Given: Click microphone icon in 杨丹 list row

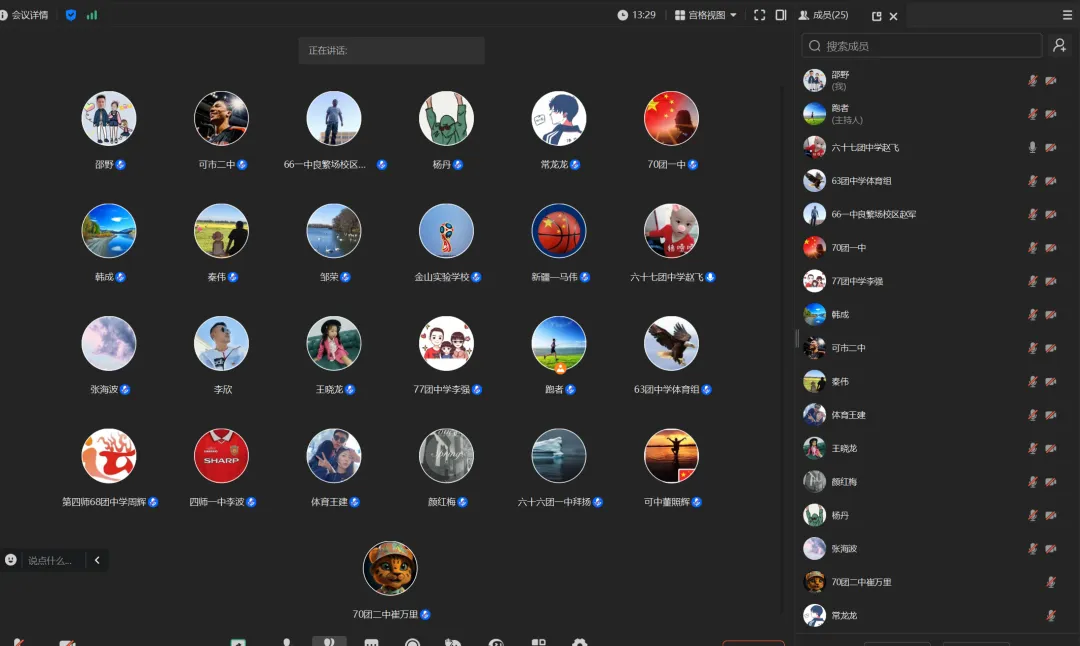Looking at the screenshot, I should (1032, 515).
